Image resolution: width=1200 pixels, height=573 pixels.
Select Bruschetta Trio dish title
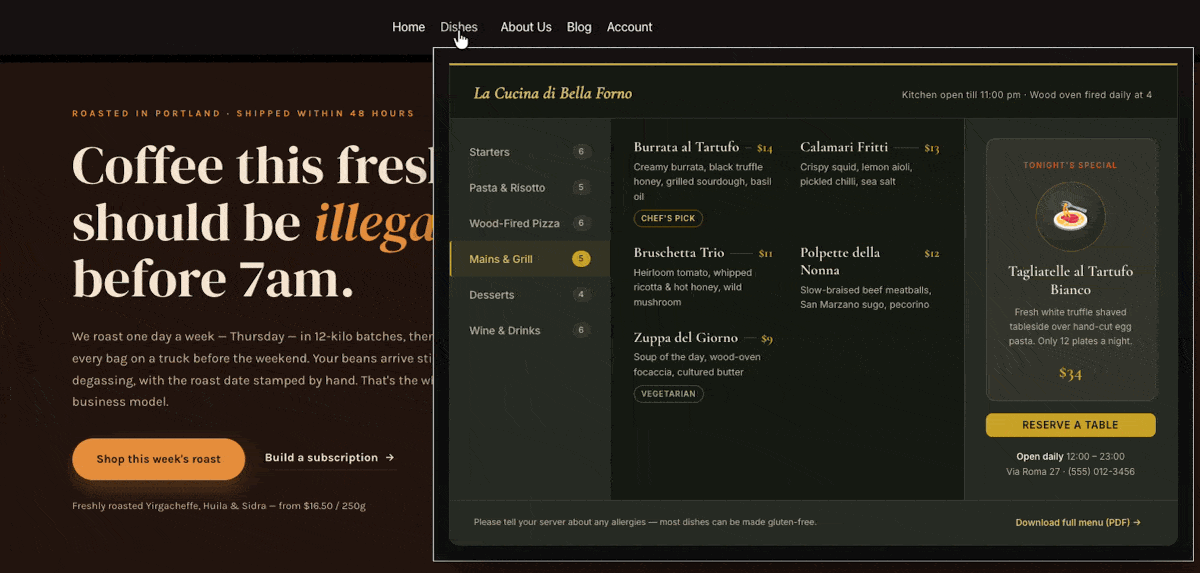(679, 253)
